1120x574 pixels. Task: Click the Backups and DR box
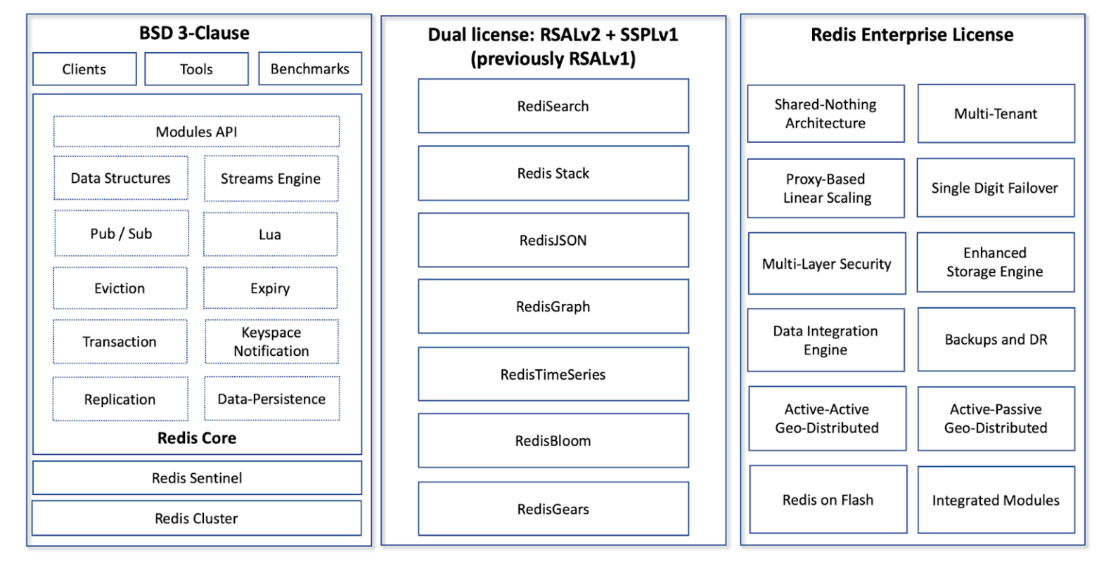996,340
